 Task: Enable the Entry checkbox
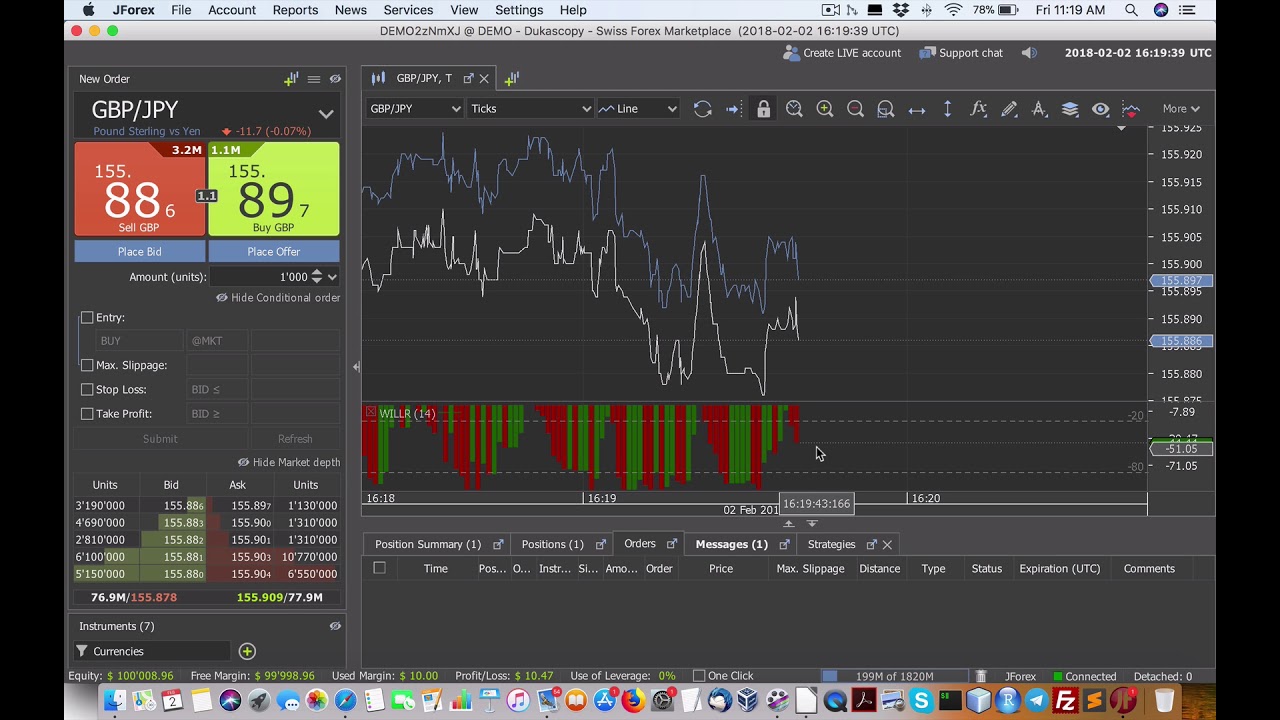click(x=87, y=318)
